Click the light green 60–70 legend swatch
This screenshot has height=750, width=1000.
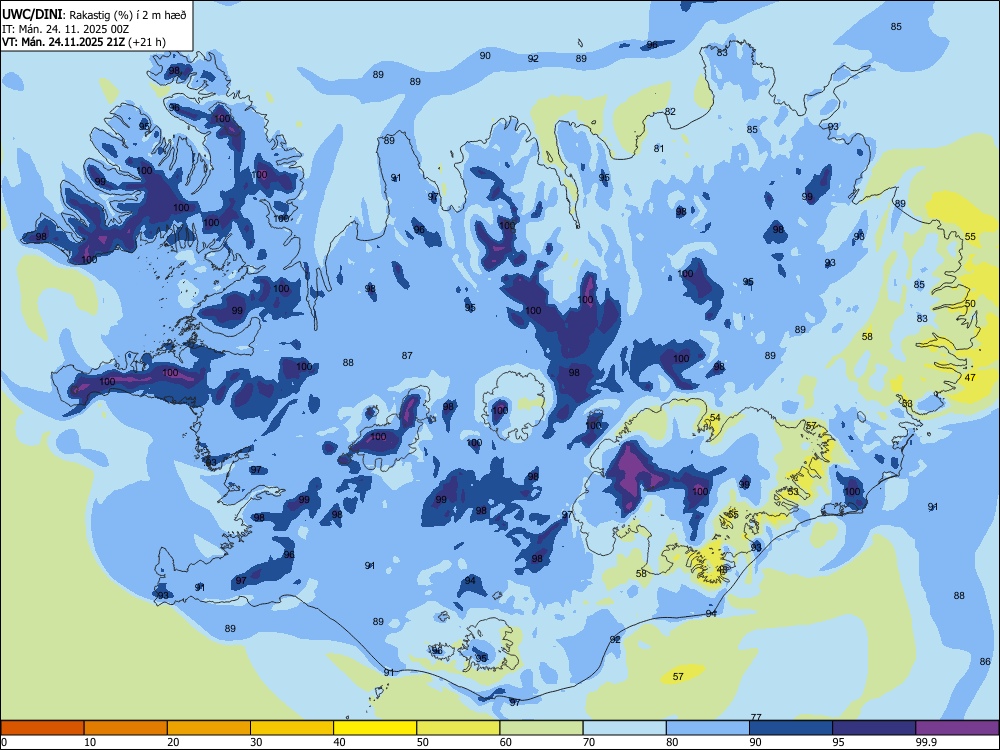coord(541,728)
